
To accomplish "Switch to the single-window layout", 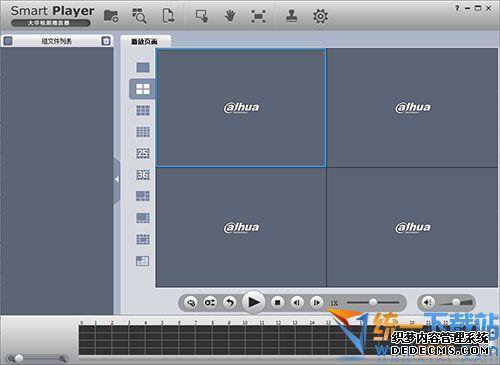I will point(143,67).
